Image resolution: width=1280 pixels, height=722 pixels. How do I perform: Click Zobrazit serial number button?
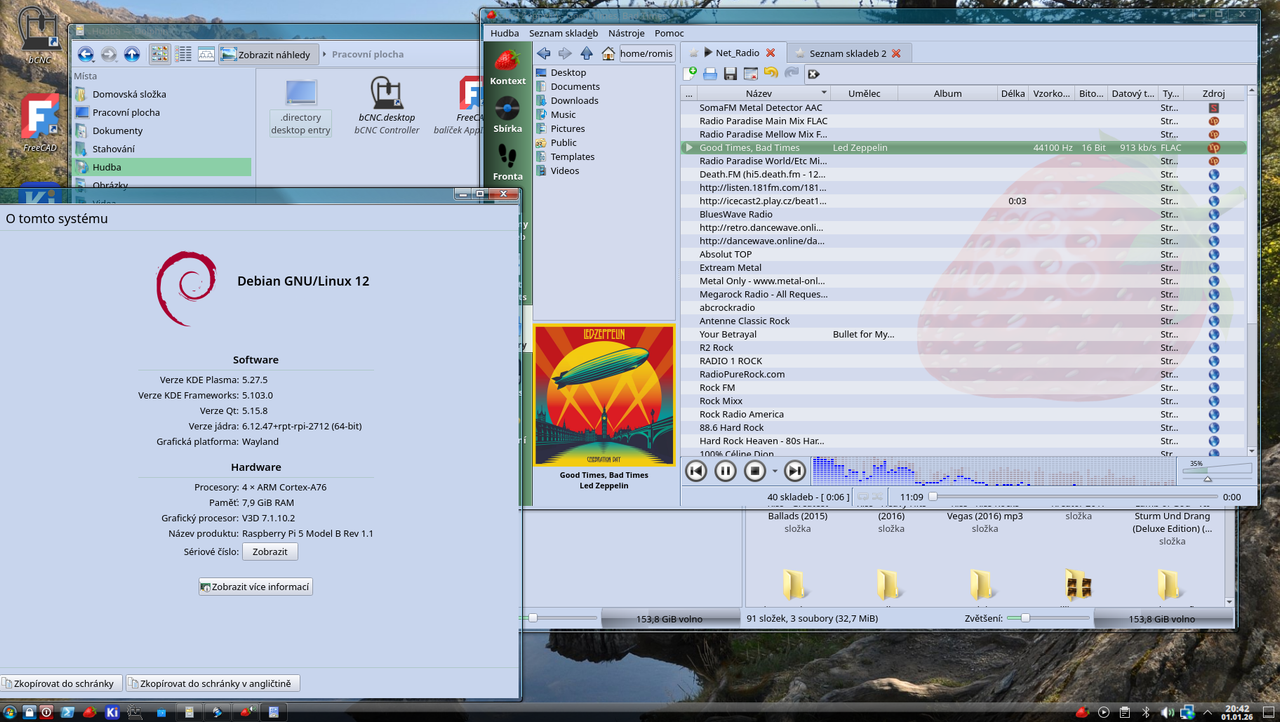pyautogui.click(x=270, y=552)
